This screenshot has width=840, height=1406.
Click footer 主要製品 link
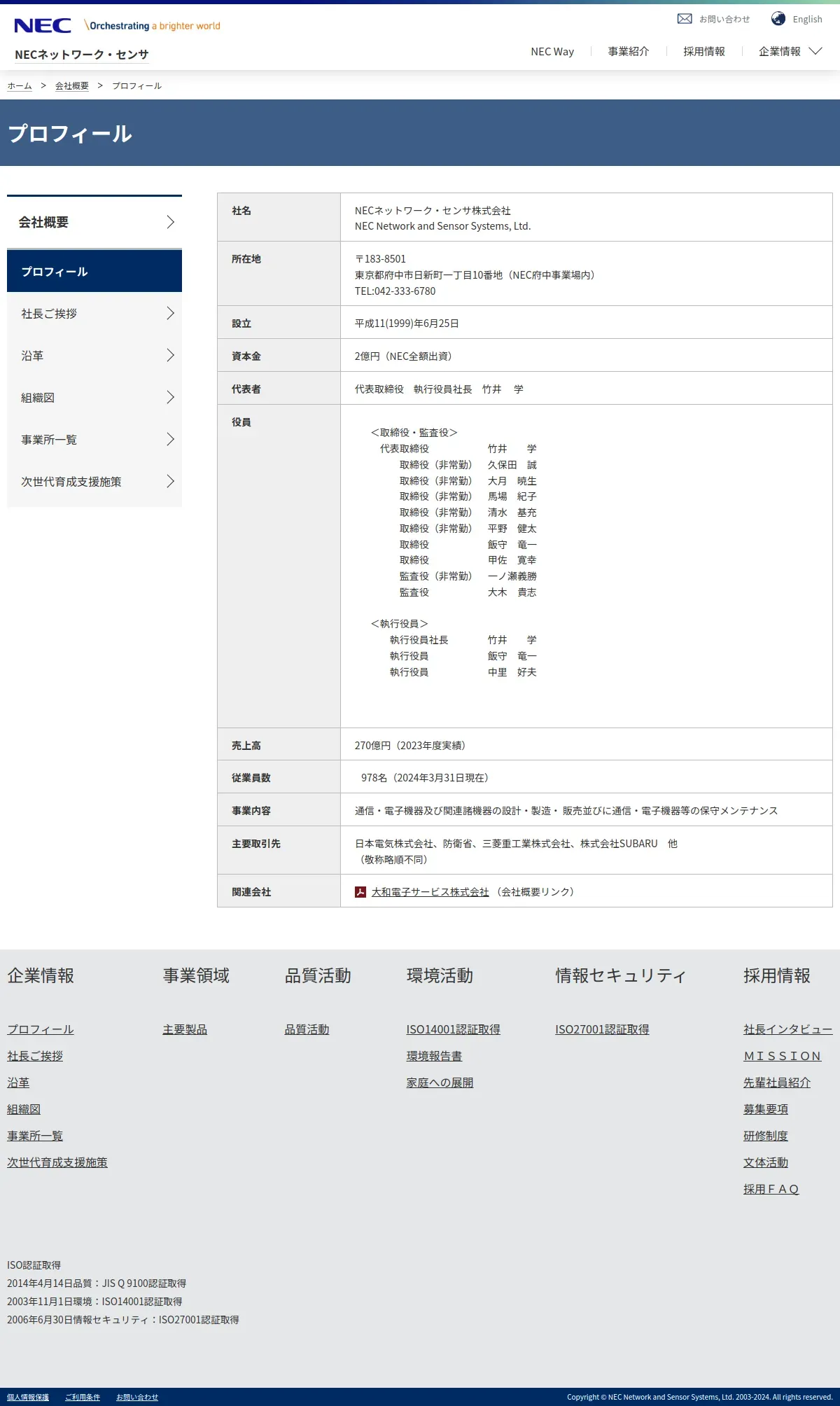click(x=185, y=1029)
